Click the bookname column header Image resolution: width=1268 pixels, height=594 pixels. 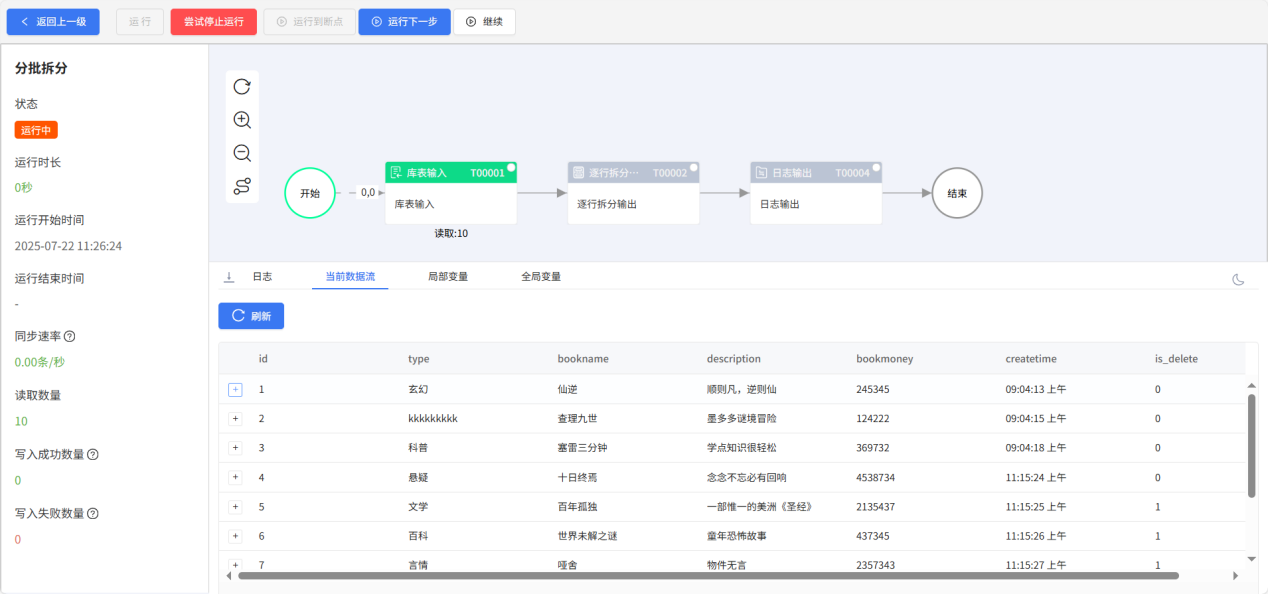point(583,359)
